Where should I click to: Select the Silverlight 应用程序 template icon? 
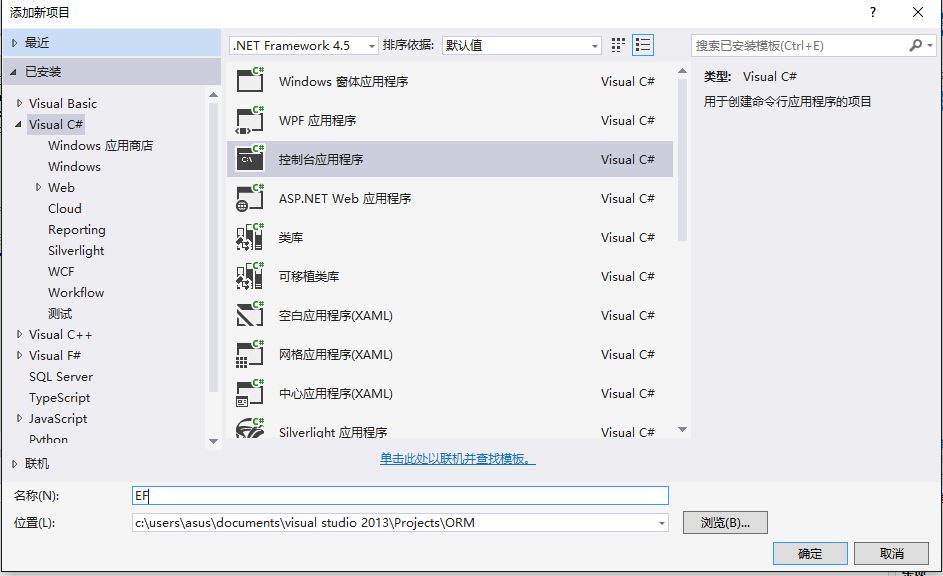click(x=250, y=428)
